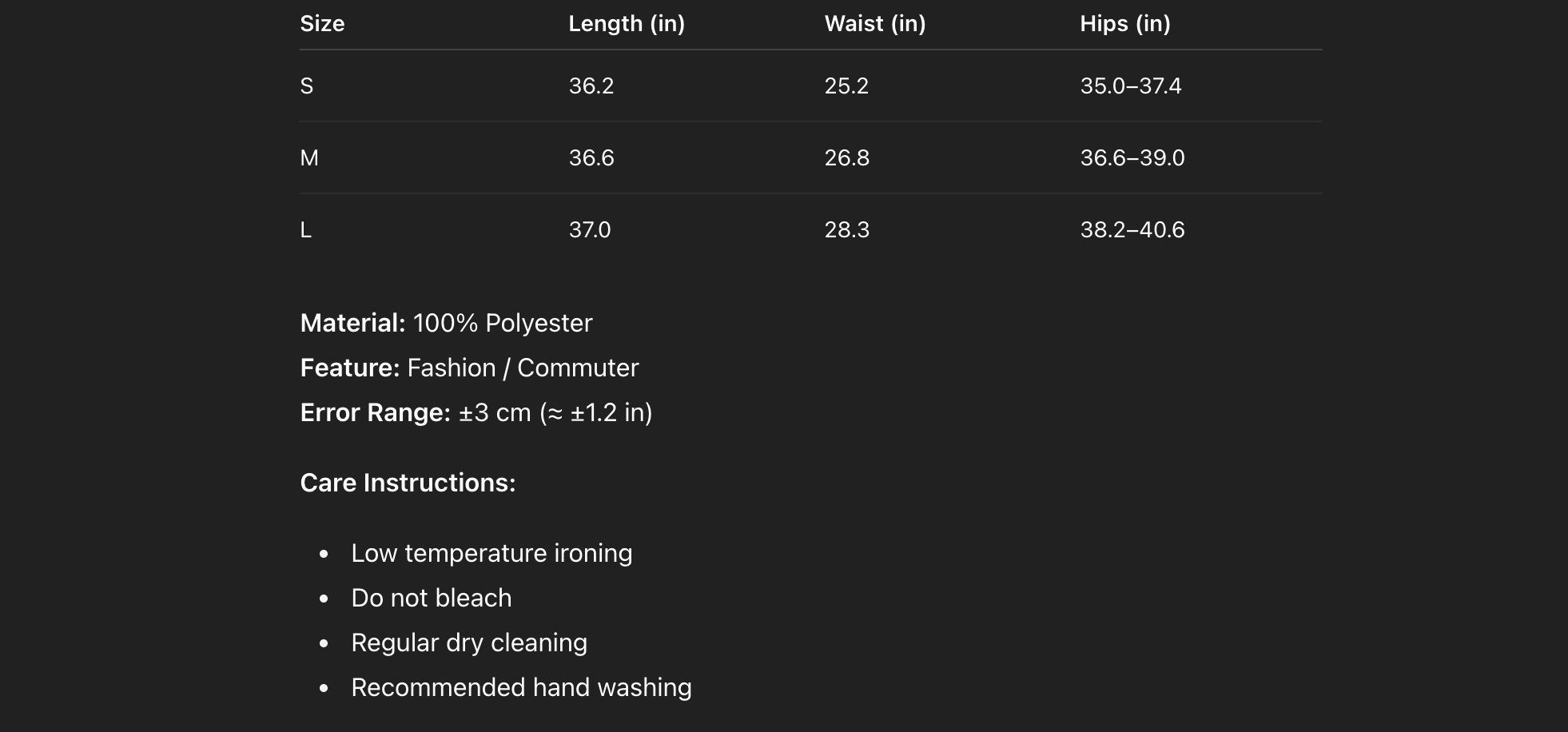
Task: Click the Recommended hand washing bullet
Action: [521, 688]
